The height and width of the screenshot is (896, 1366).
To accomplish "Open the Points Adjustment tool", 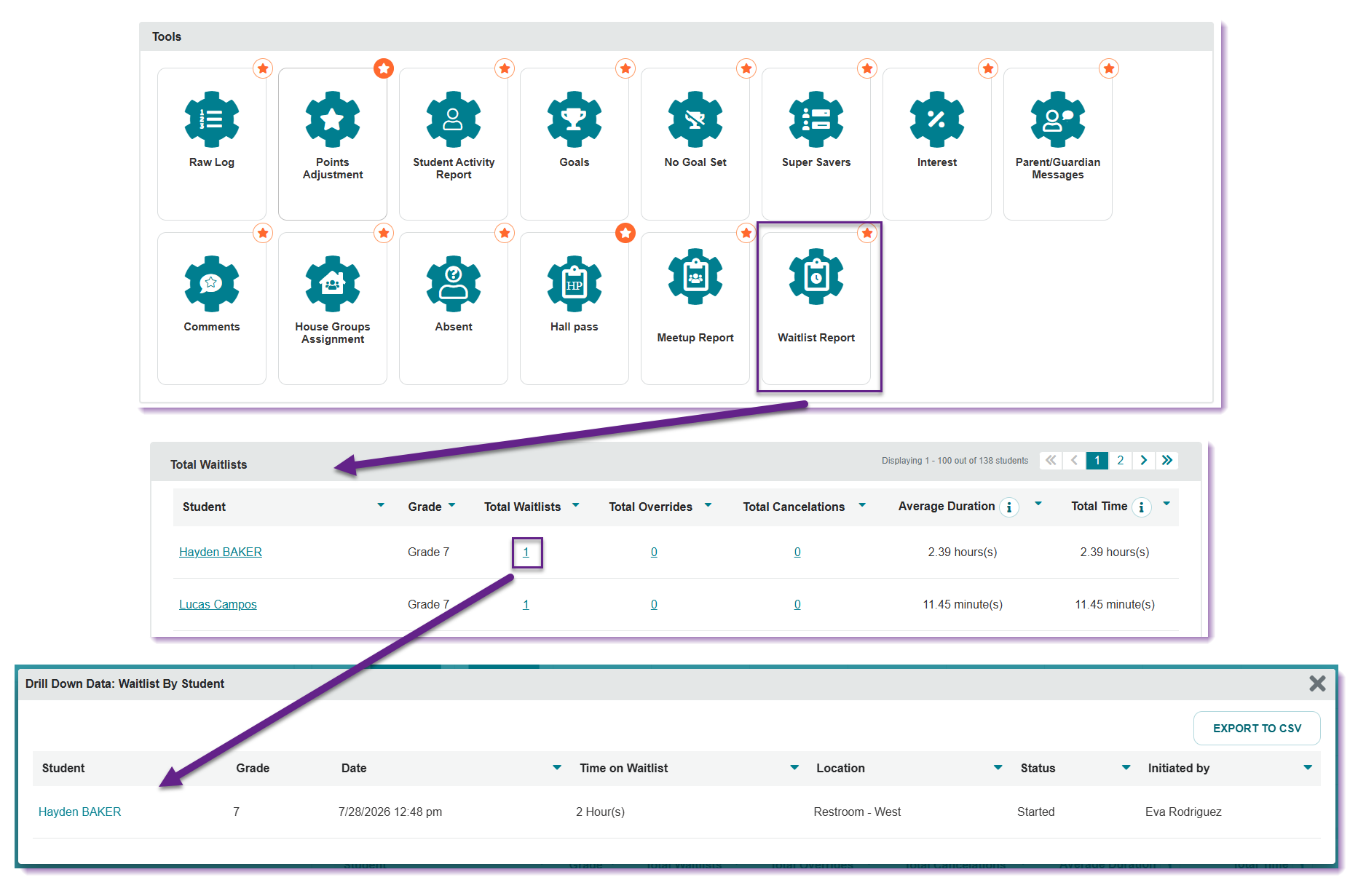I will click(333, 143).
